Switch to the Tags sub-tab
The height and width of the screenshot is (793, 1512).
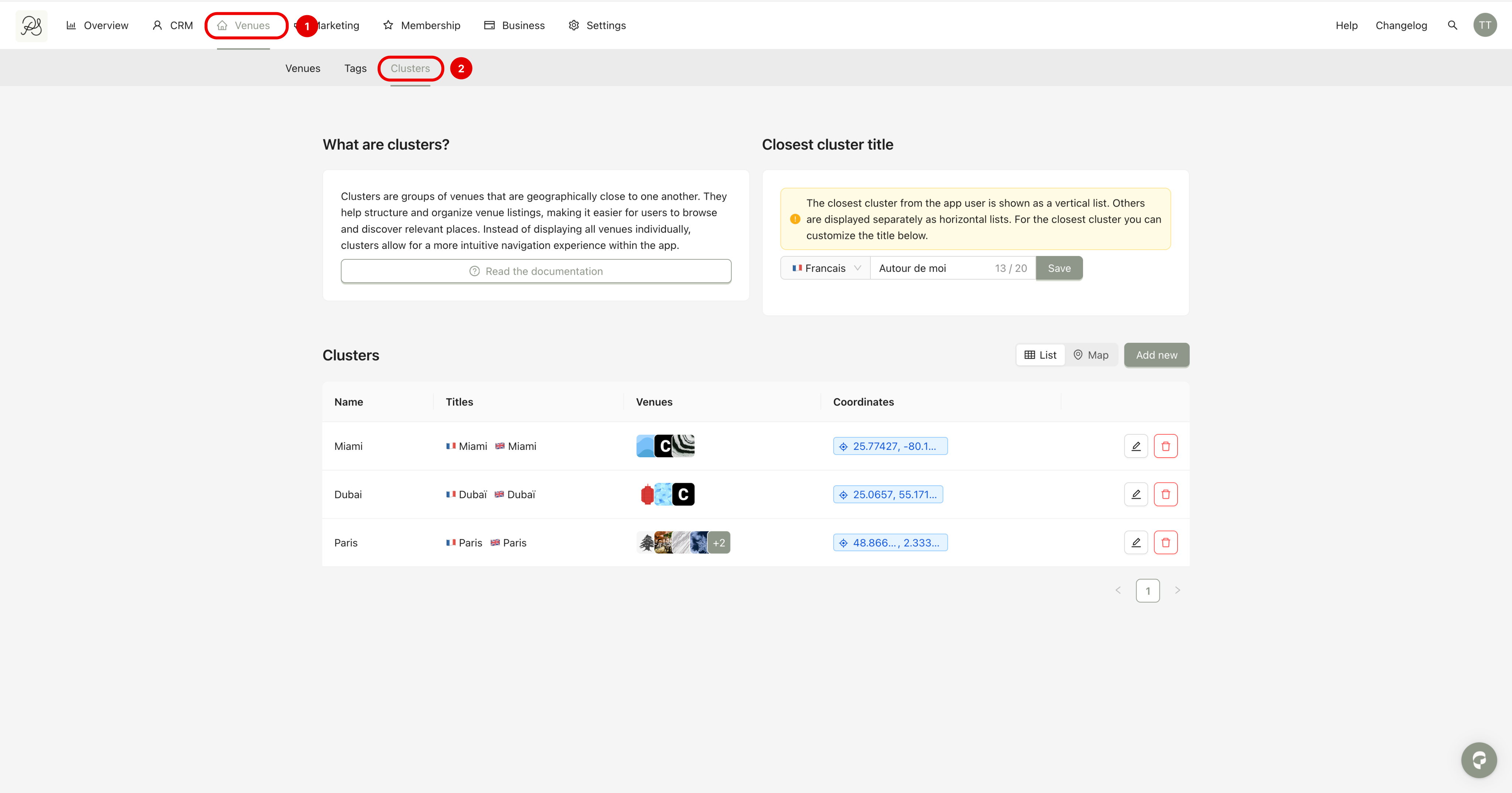pos(355,68)
